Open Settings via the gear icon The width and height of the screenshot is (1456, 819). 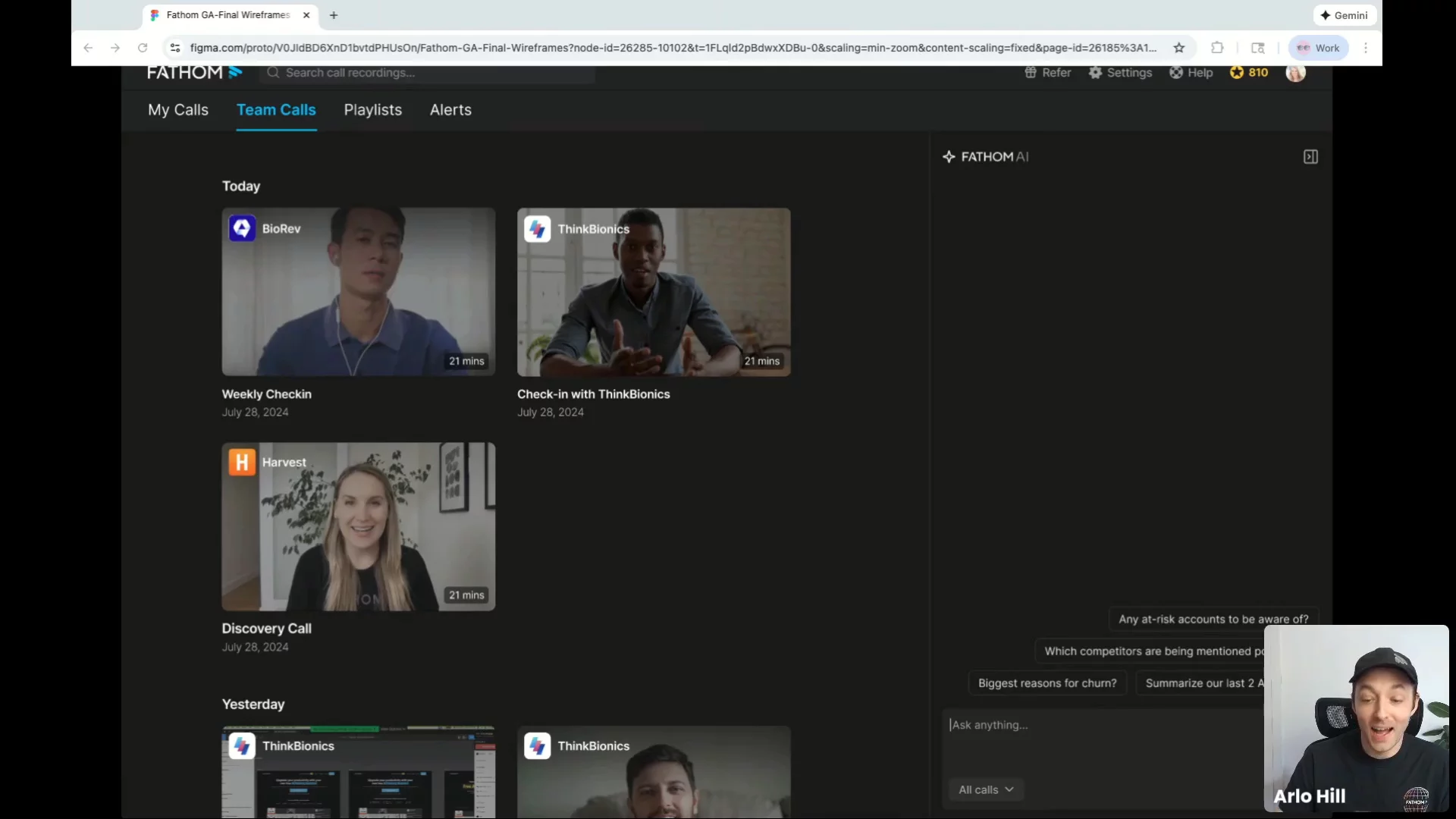point(1095,73)
